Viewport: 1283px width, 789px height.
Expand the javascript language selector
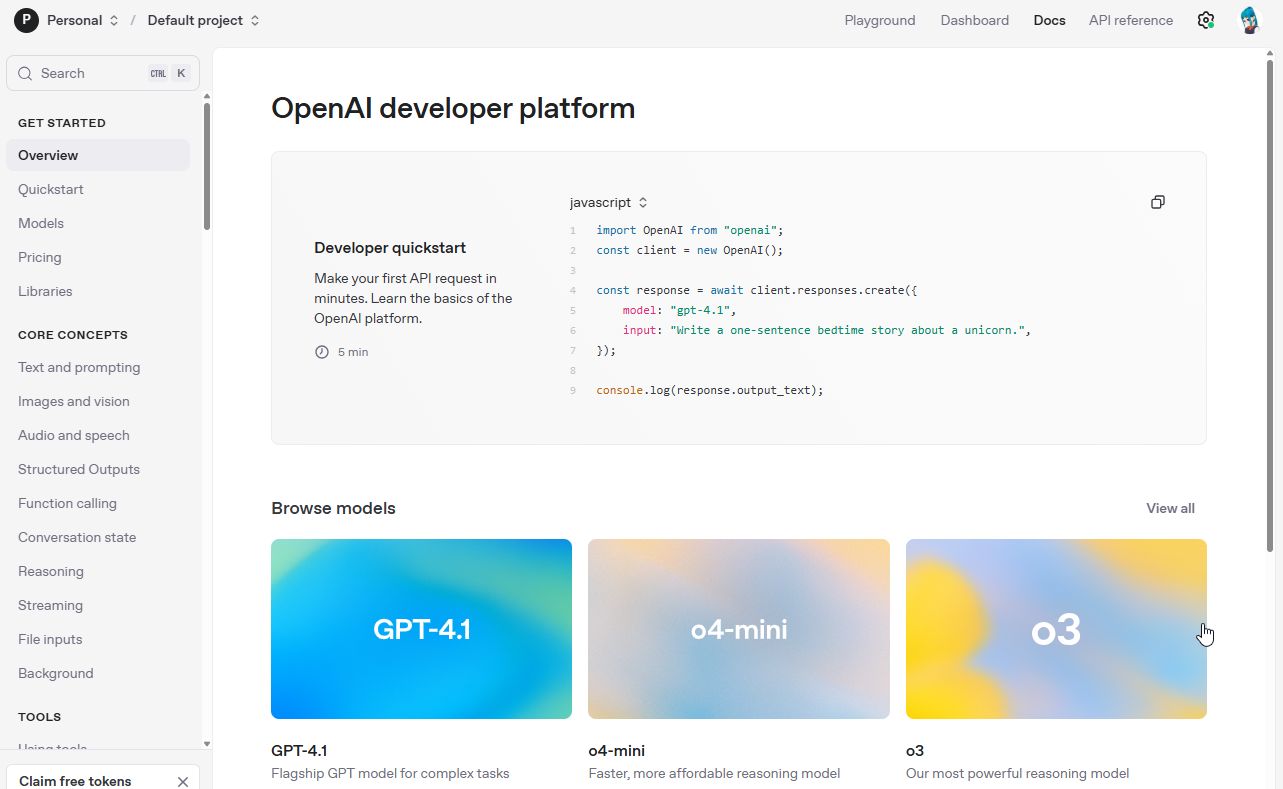[609, 202]
